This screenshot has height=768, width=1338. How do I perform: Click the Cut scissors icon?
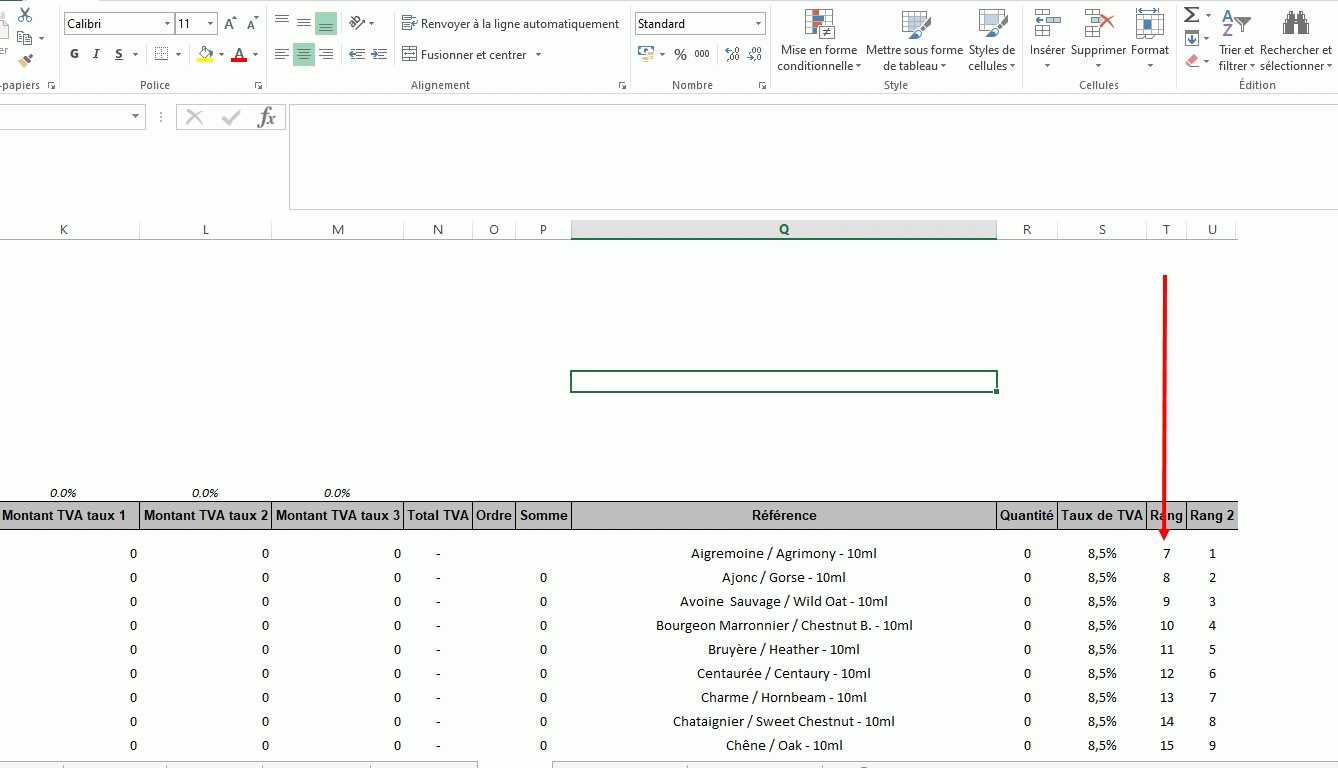tap(25, 15)
